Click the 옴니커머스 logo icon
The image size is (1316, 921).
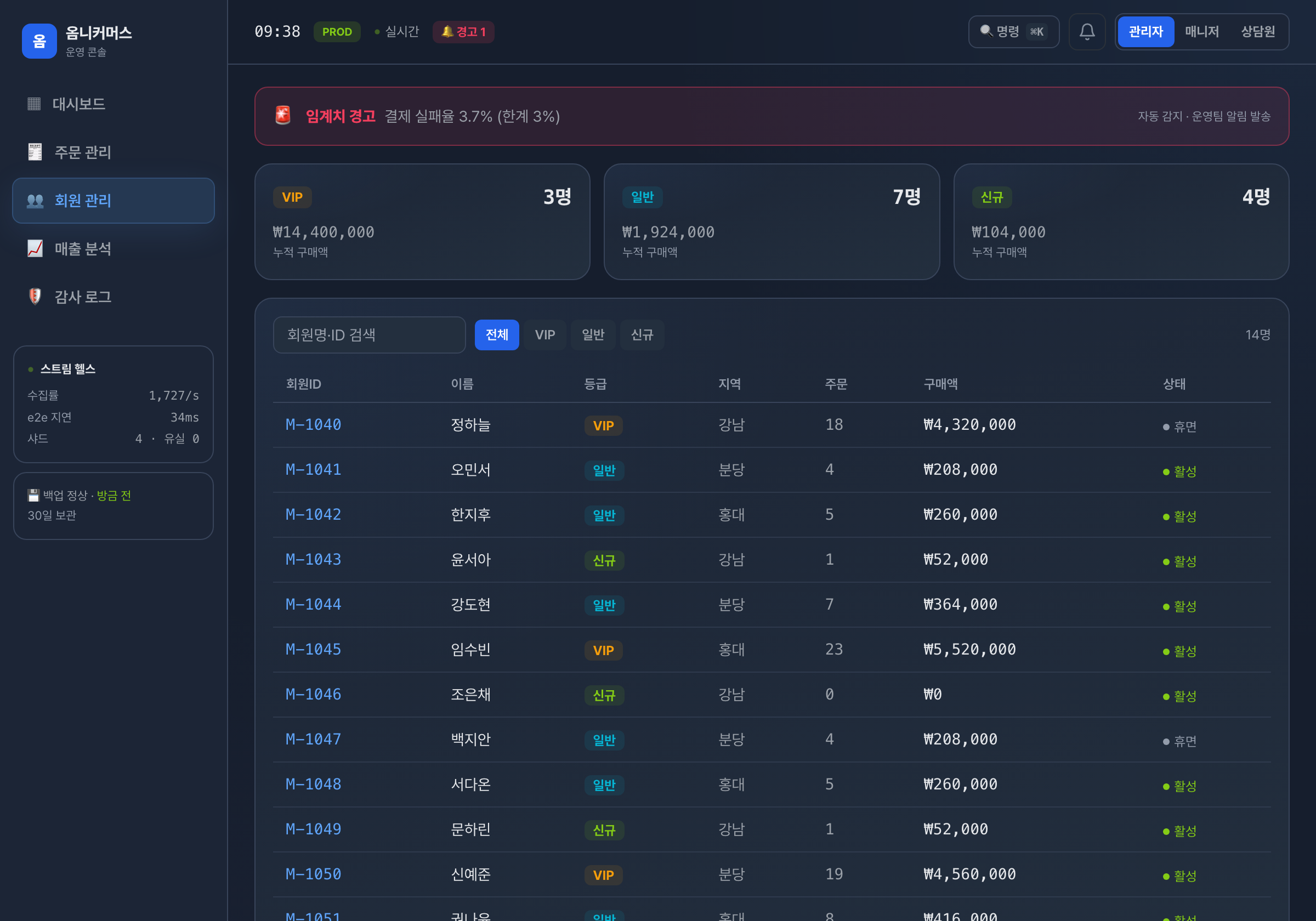(x=39, y=41)
